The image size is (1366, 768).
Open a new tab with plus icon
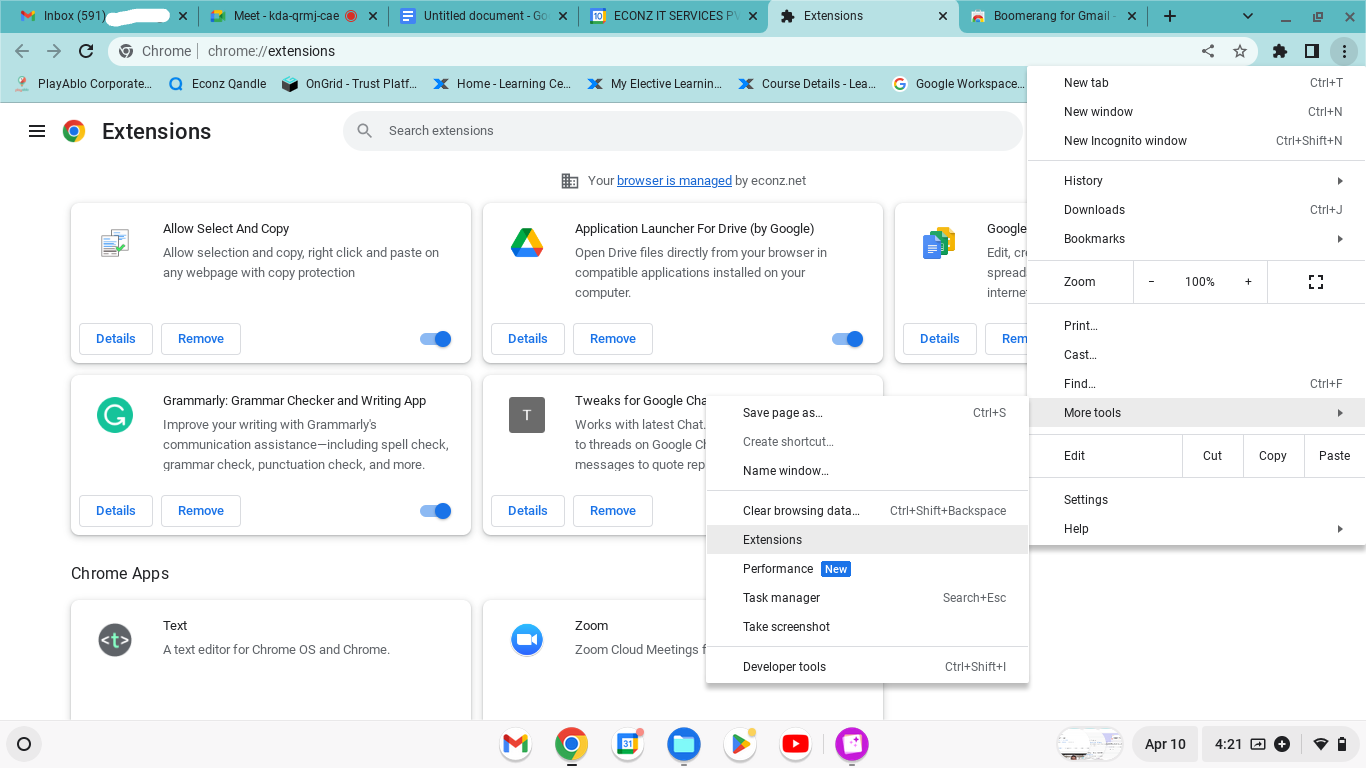pos(1170,16)
